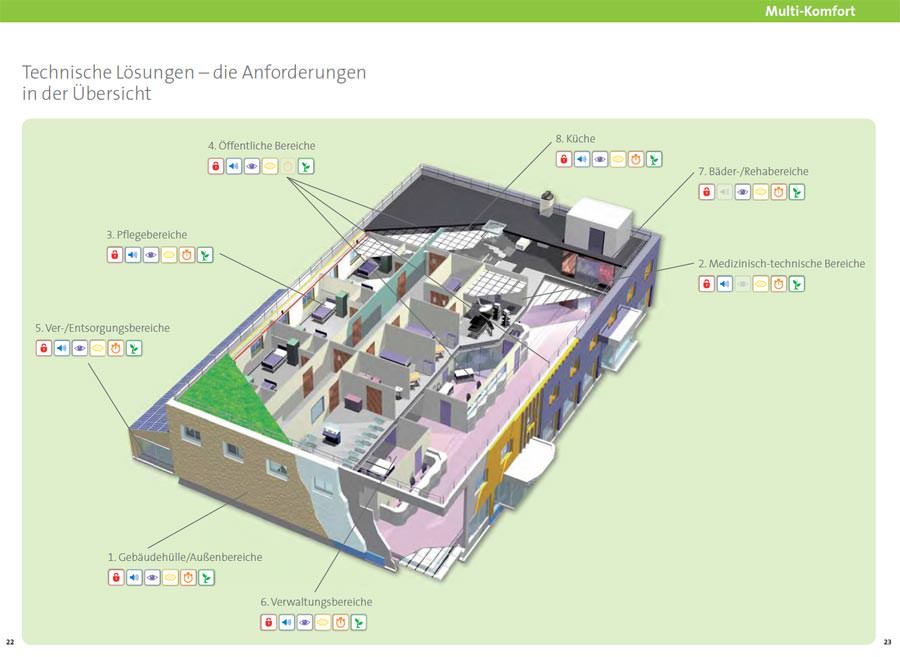The height and width of the screenshot is (657, 900).
Task: Pick the yellow oval icon under Bäder-/Rehabereiche
Action: (x=761, y=192)
